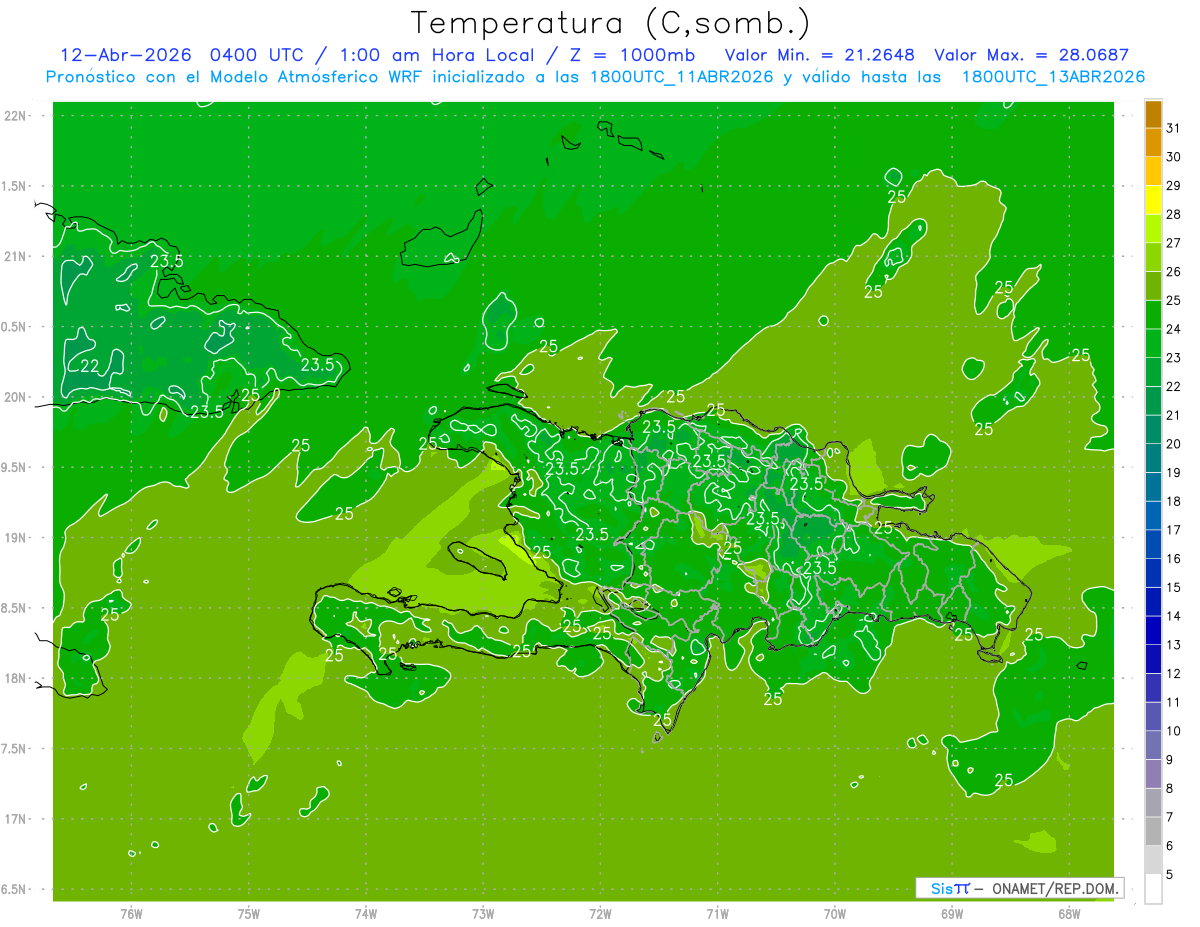Click the Temperatura (C,somb.) chart title
The image size is (1200, 927).
pos(611,23)
